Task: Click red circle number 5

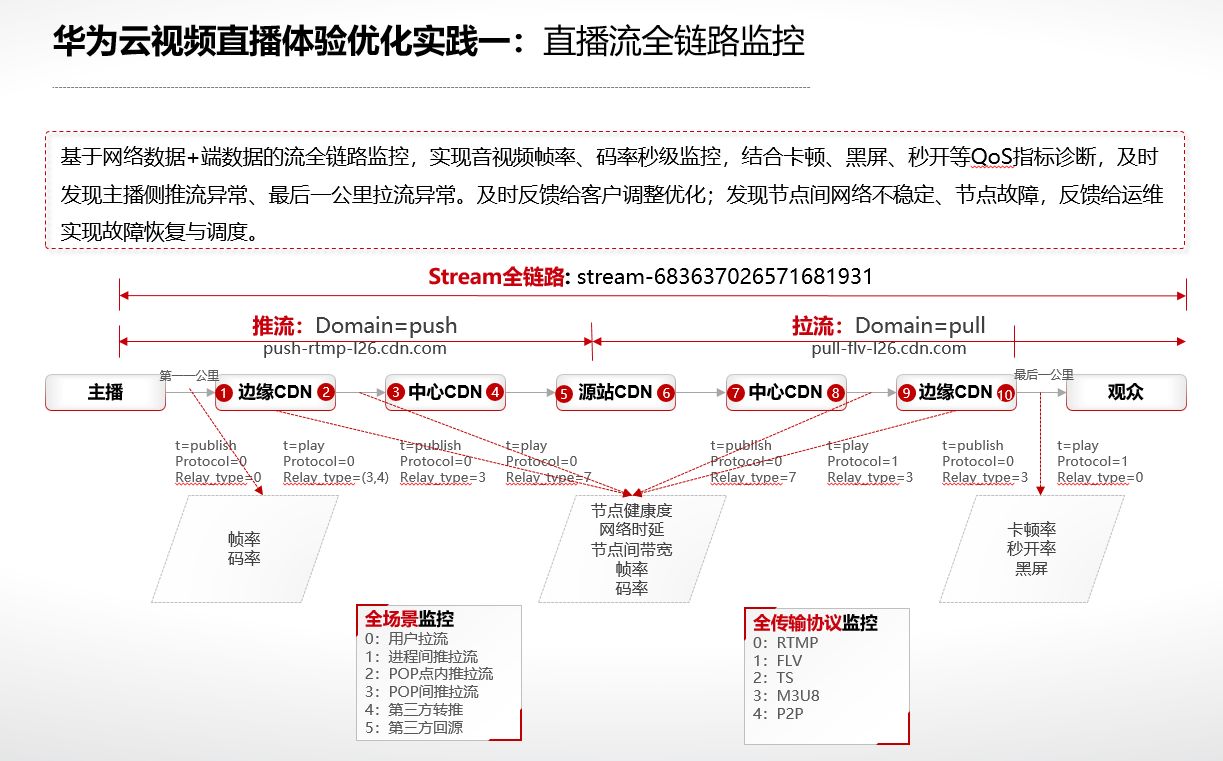Action: pyautogui.click(x=565, y=394)
